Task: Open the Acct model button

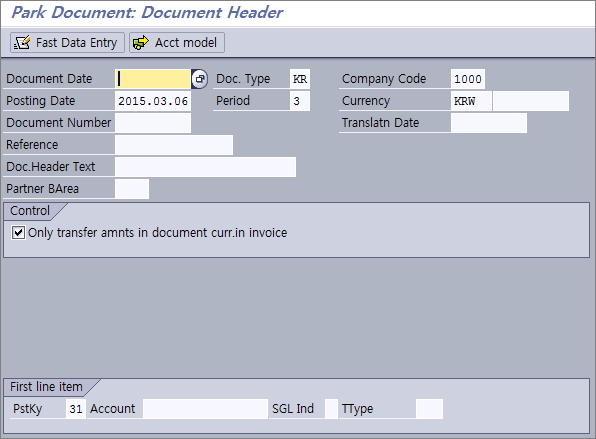Action: [x=177, y=43]
